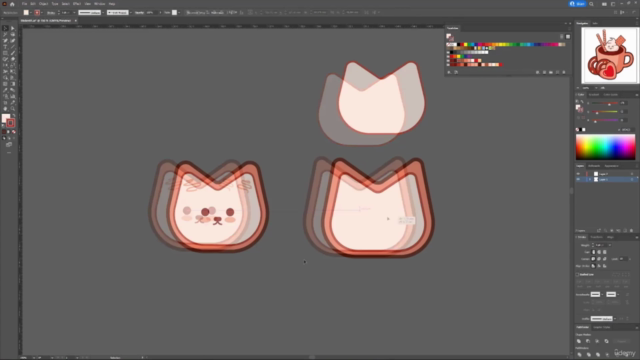Set stroke cap to Round Cap
Image resolution: width=640 pixels, height=360 pixels.
pos(599,252)
